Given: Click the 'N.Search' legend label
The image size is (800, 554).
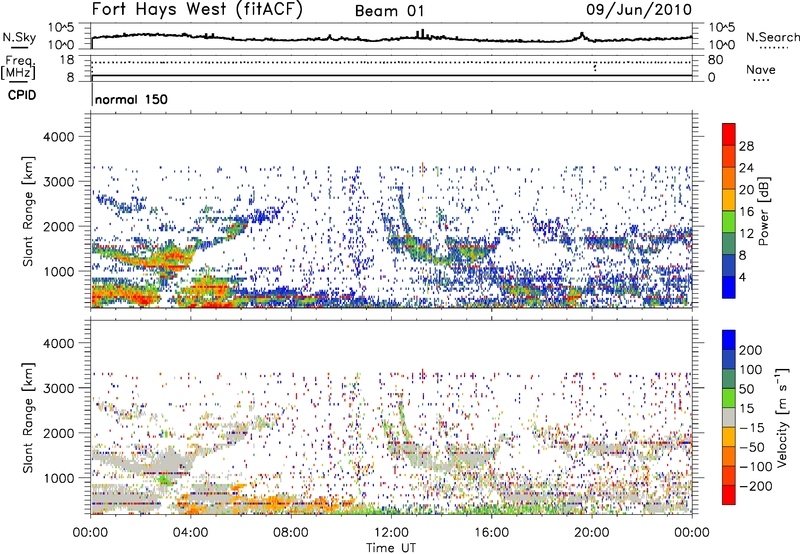Looking at the screenshot, I should pyautogui.click(x=772, y=37).
